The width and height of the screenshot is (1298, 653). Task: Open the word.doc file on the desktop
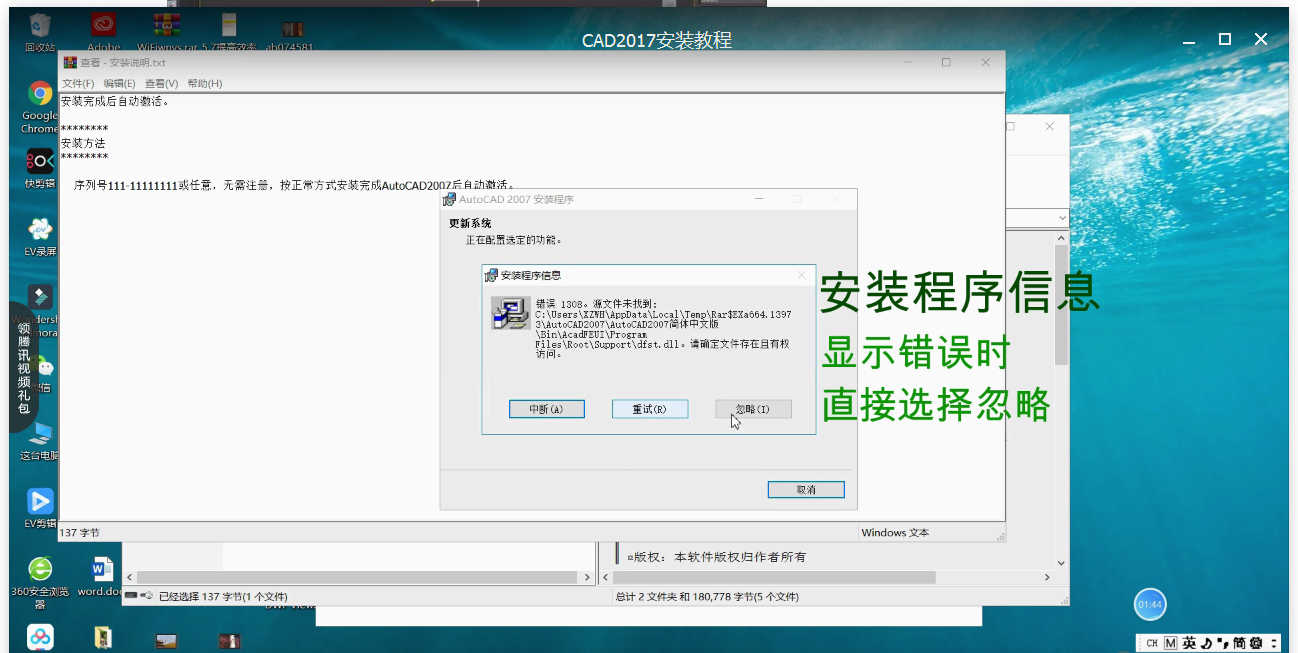101,567
